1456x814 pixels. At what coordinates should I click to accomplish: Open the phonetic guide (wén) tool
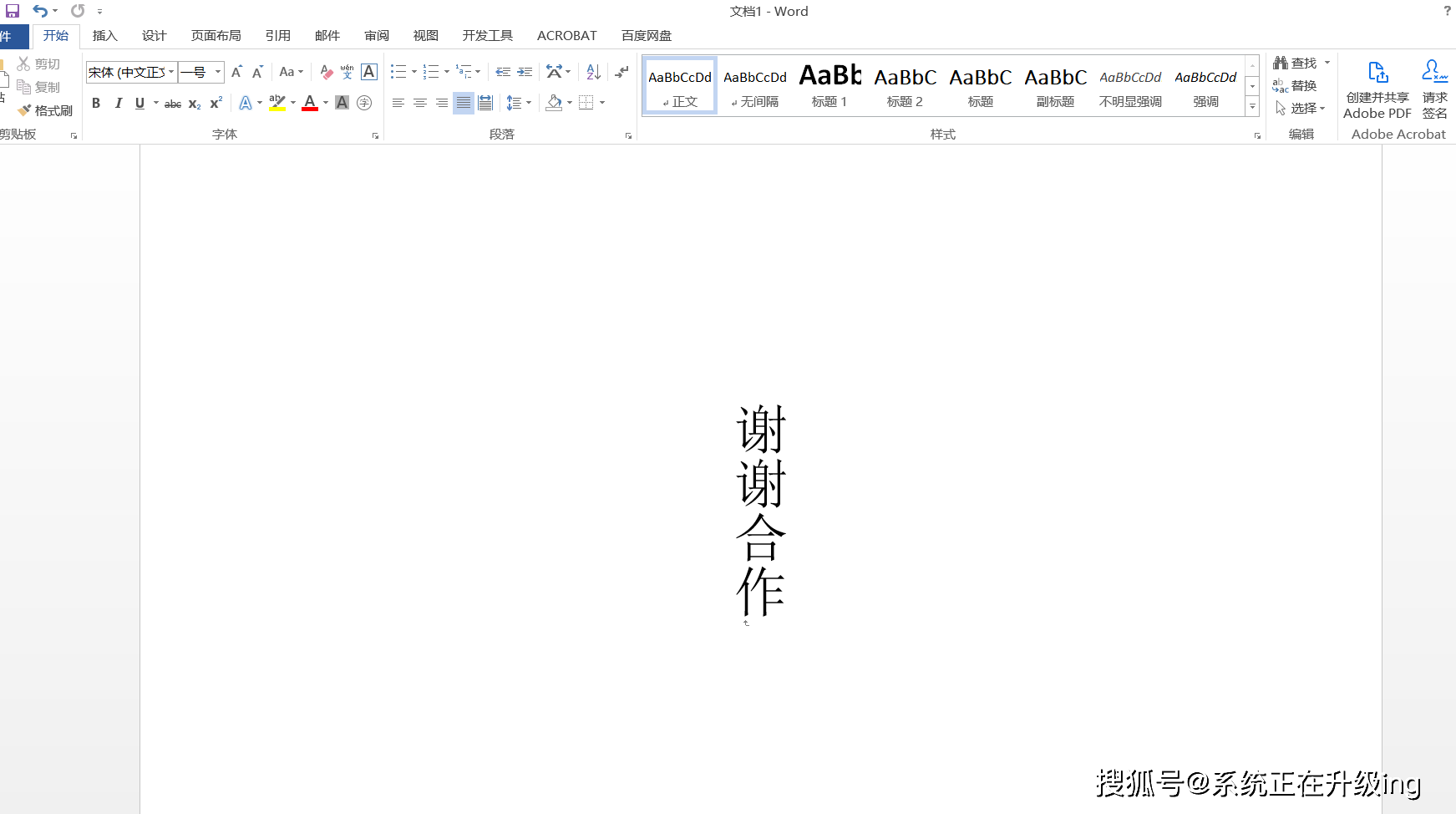(x=348, y=73)
